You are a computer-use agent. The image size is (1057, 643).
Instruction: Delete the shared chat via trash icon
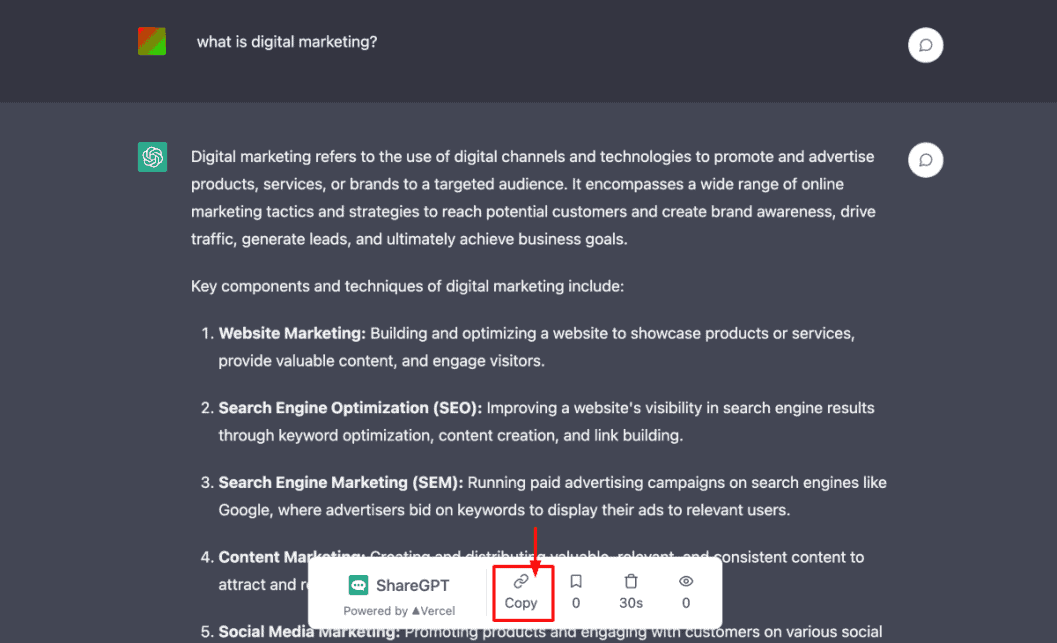click(x=631, y=581)
